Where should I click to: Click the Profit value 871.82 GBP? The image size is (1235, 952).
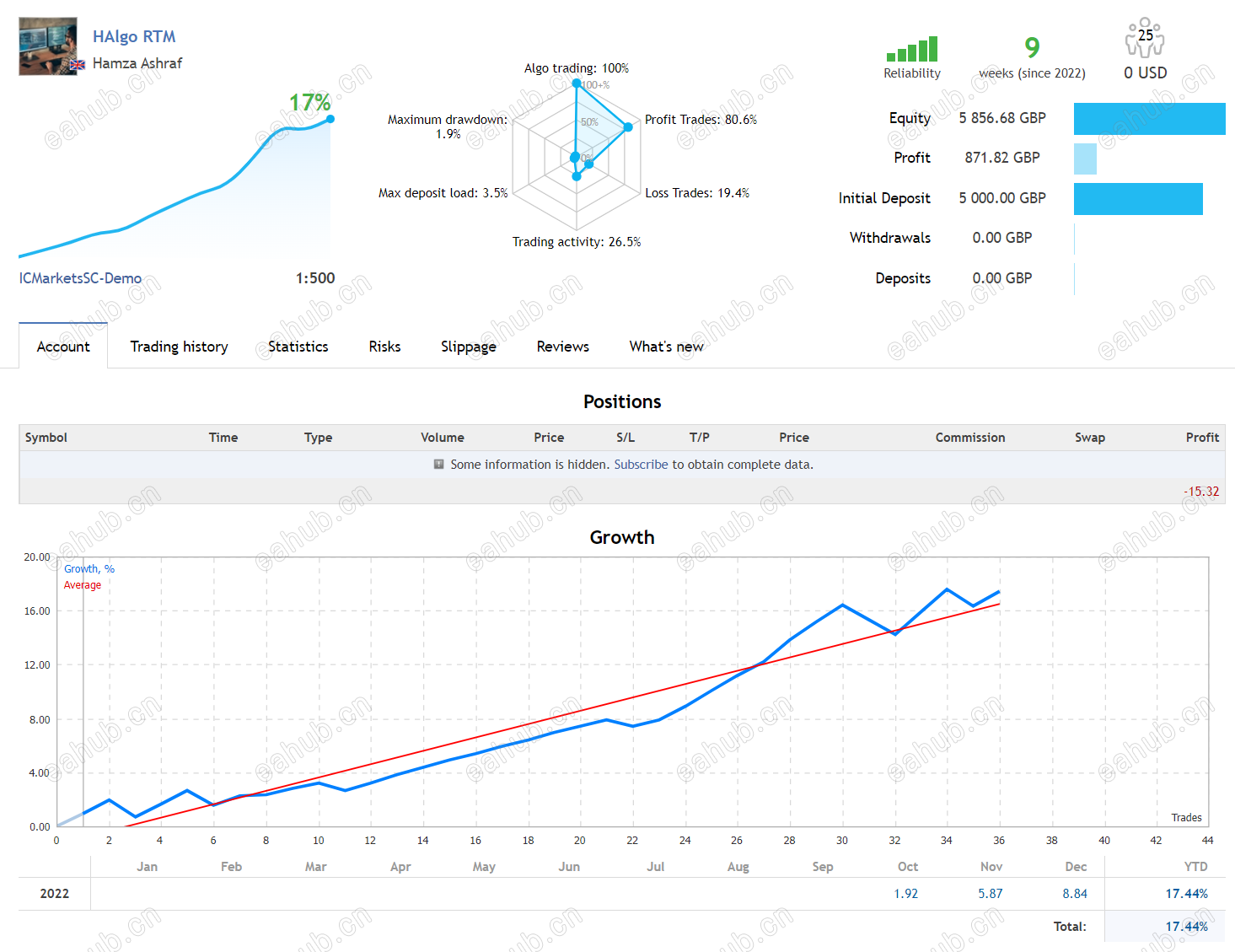[x=1002, y=158]
